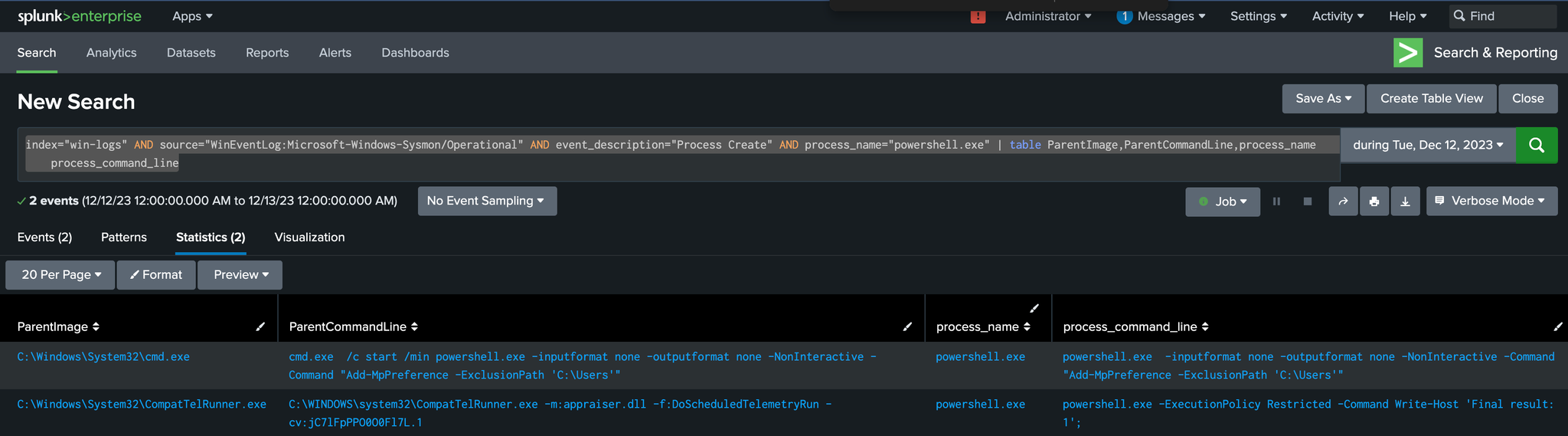
Task: Change the Verbose Mode search mode
Action: 1491,201
